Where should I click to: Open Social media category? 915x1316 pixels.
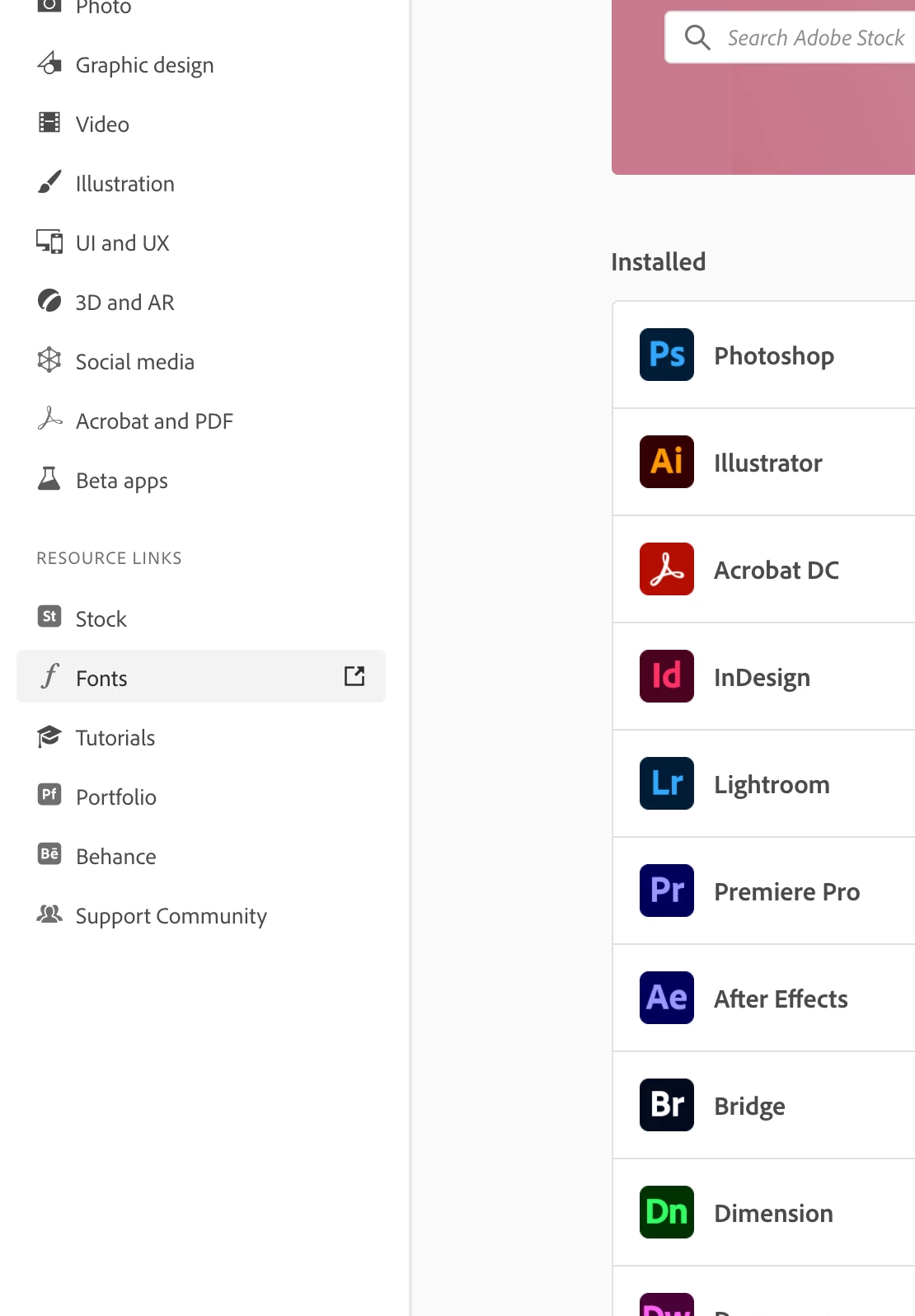click(x=201, y=361)
